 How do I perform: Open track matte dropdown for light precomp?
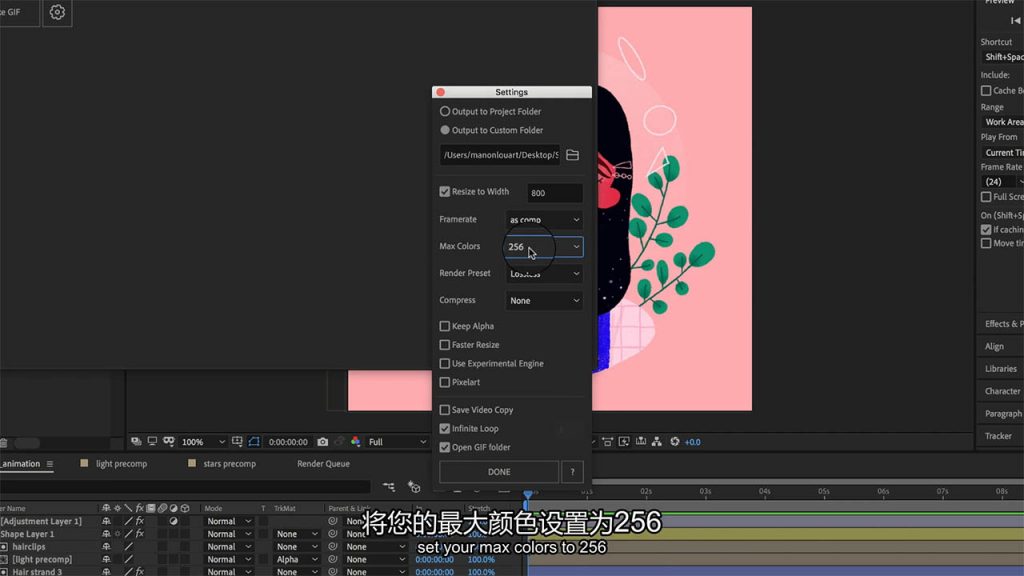(296, 560)
